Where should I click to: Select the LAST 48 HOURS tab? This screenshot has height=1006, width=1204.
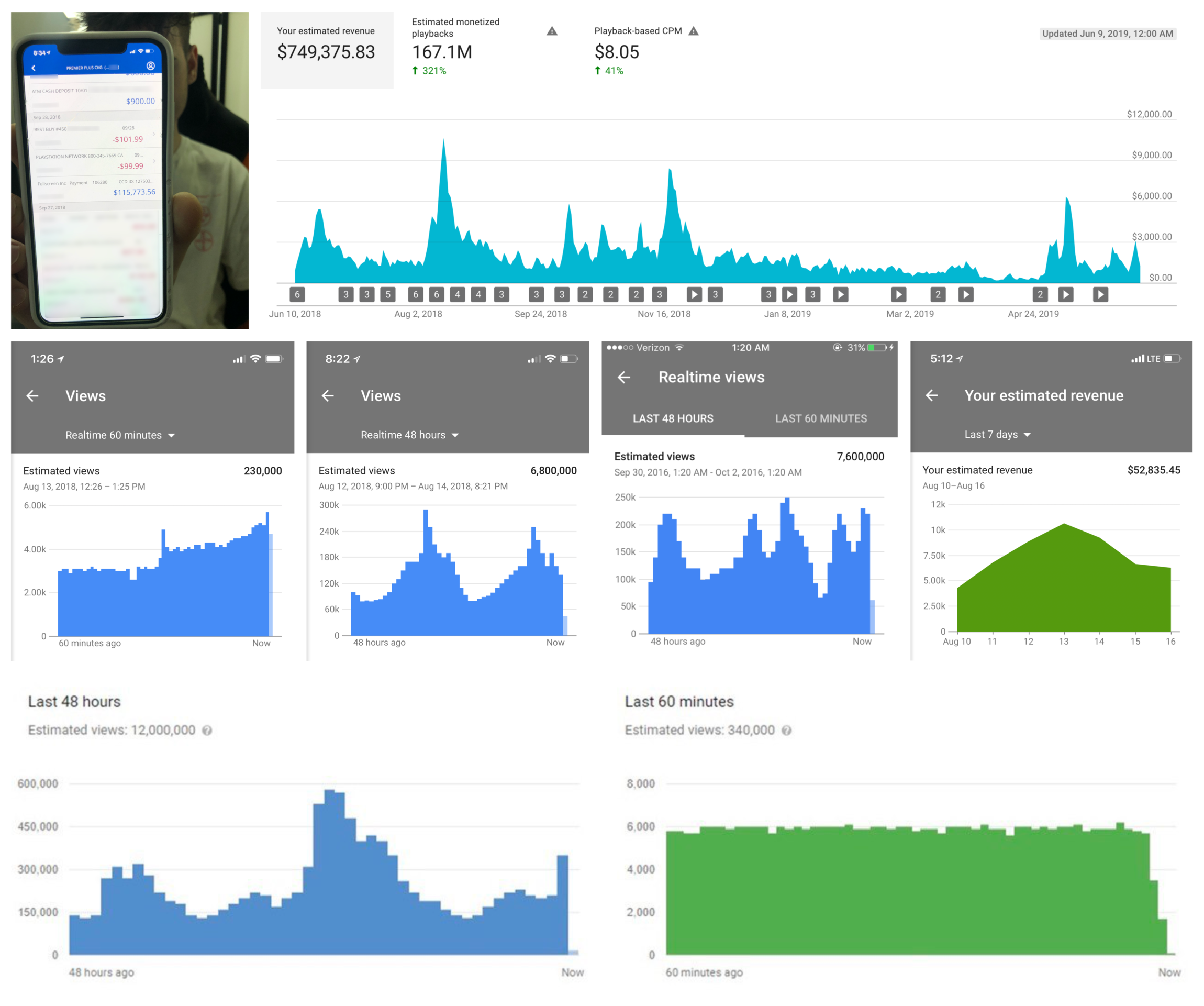point(673,419)
